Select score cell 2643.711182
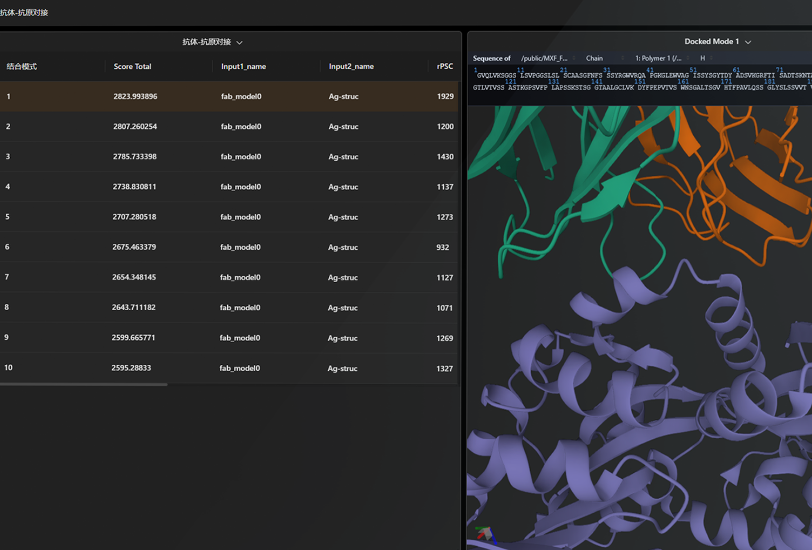The width and height of the screenshot is (812, 550). (134, 307)
